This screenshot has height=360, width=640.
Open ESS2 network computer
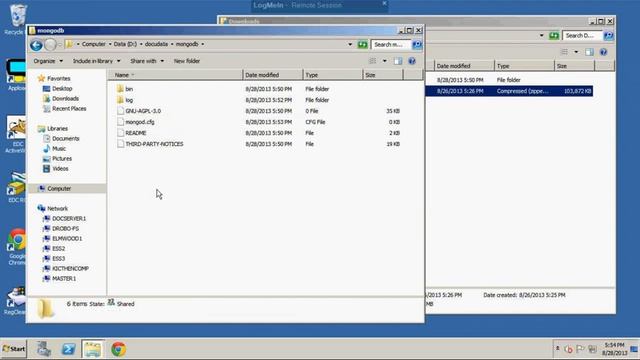pyautogui.click(x=58, y=249)
